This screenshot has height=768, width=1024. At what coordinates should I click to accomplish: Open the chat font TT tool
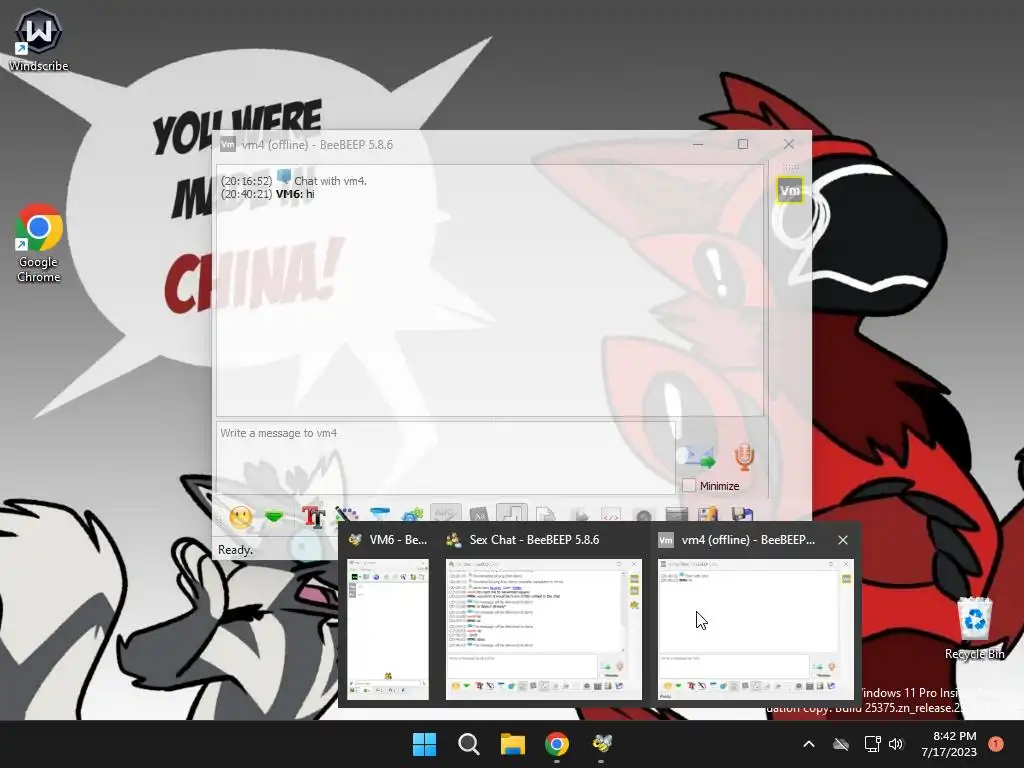(x=313, y=517)
